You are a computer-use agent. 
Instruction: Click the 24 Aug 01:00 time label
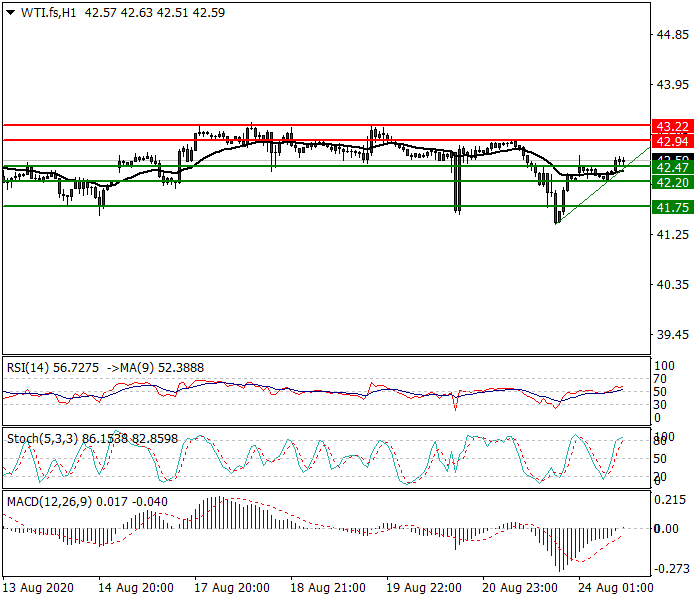click(x=616, y=588)
